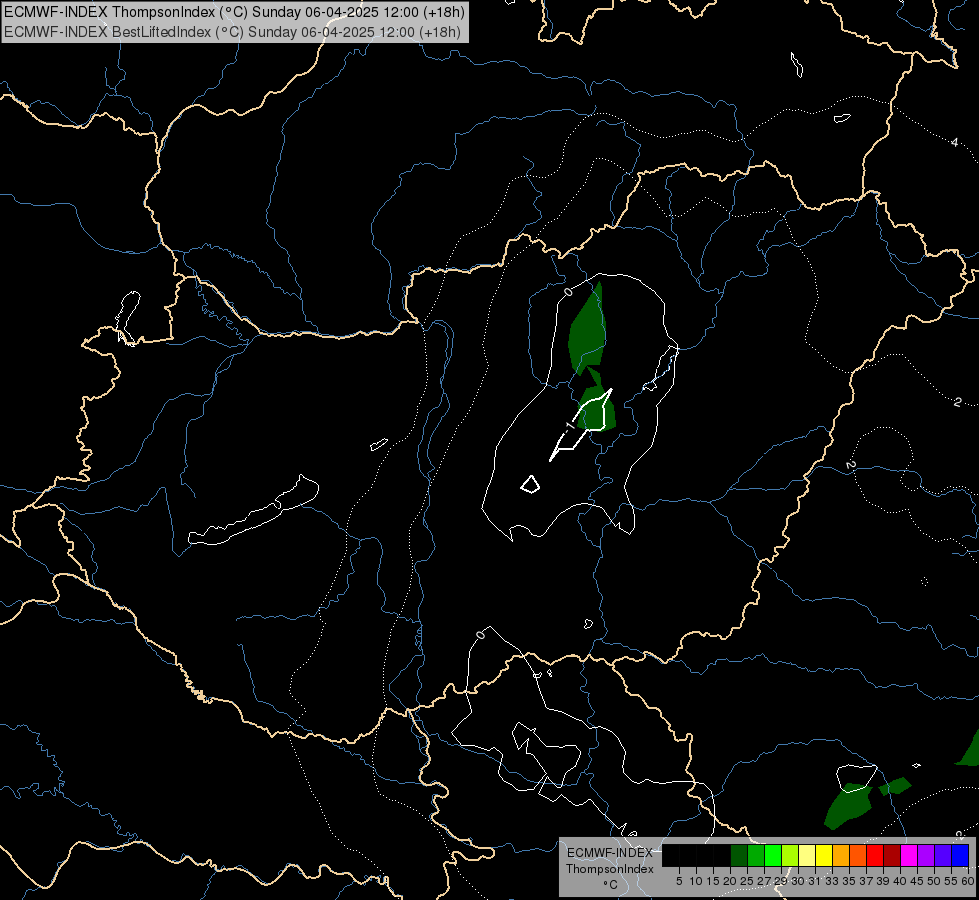This screenshot has width=979, height=900.
Task: Click legend tick value 31
Action: click(x=815, y=881)
